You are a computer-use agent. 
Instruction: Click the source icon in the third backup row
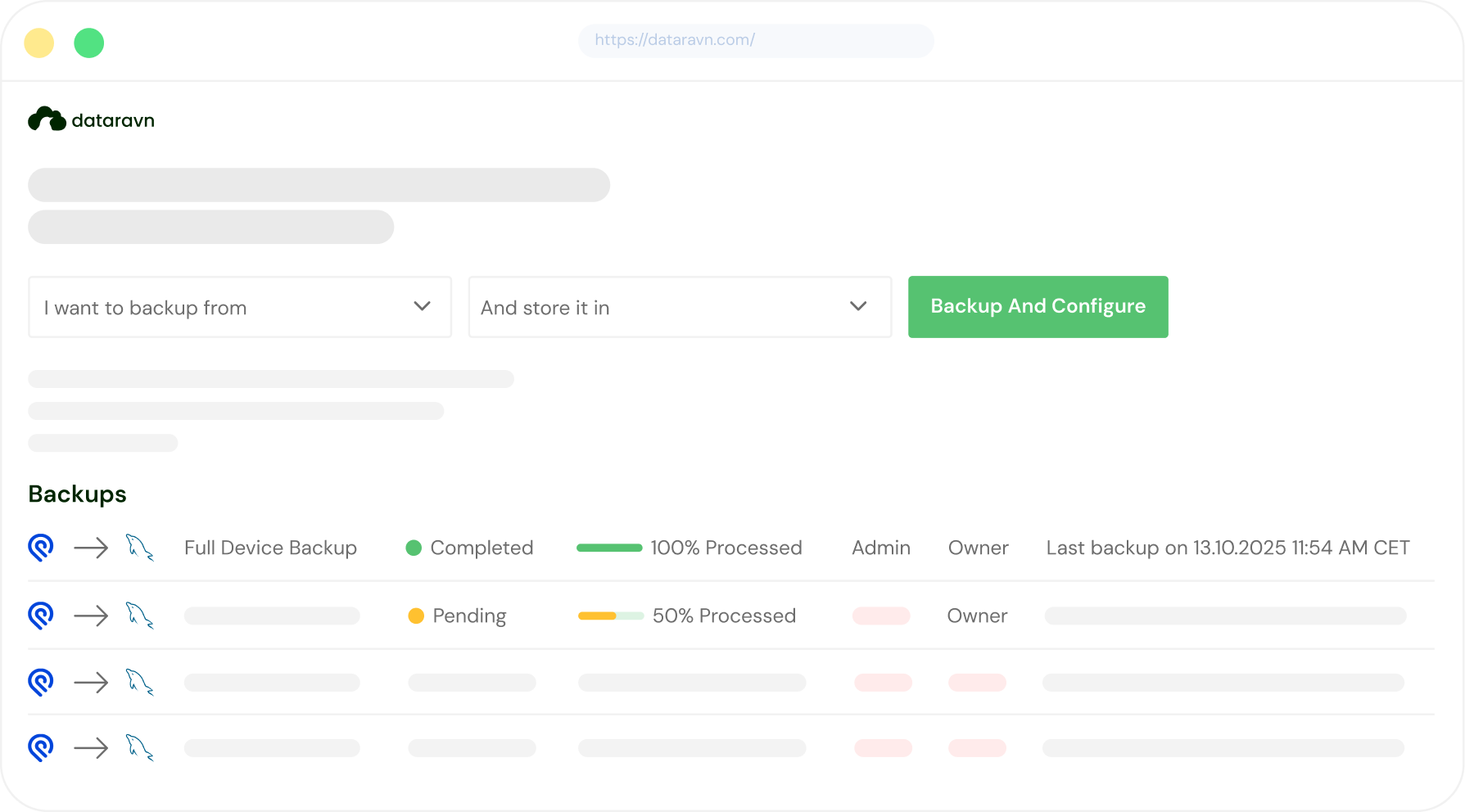click(41, 682)
